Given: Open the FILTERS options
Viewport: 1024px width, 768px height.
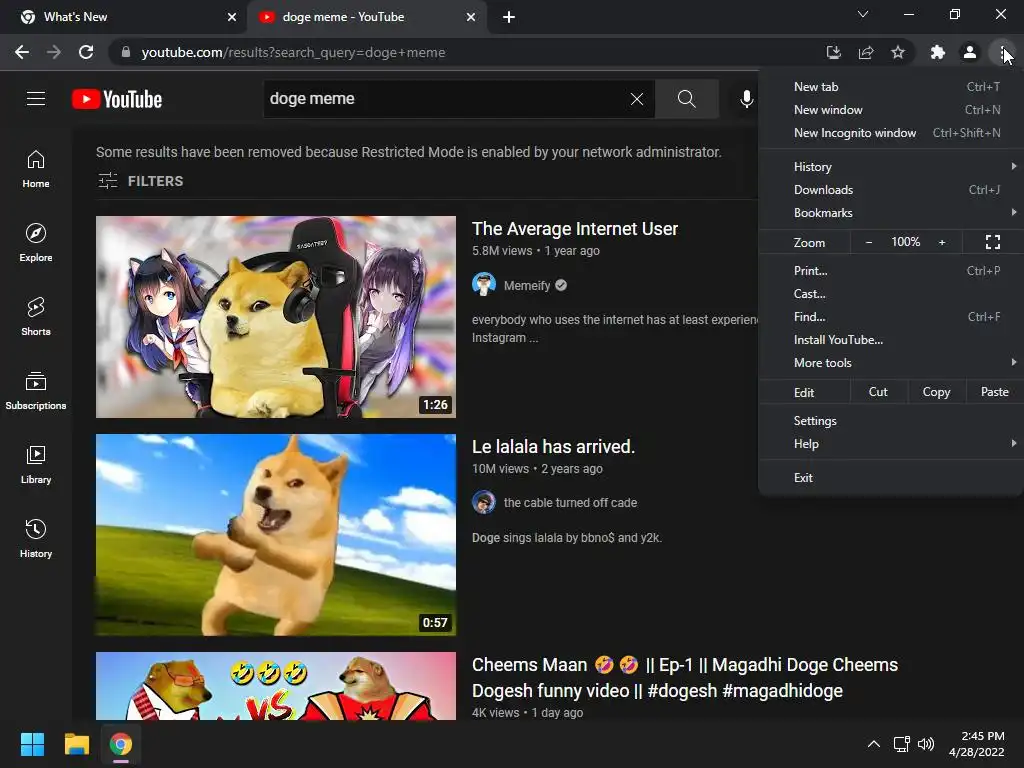Looking at the screenshot, I should point(140,181).
